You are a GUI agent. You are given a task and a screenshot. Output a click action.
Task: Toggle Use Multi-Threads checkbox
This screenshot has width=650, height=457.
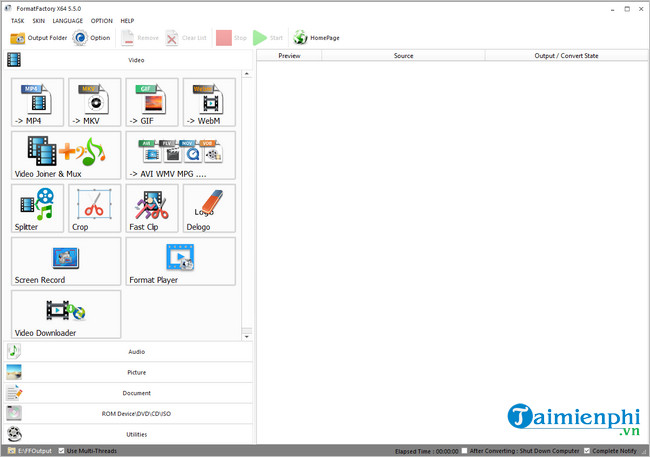click(x=61, y=451)
